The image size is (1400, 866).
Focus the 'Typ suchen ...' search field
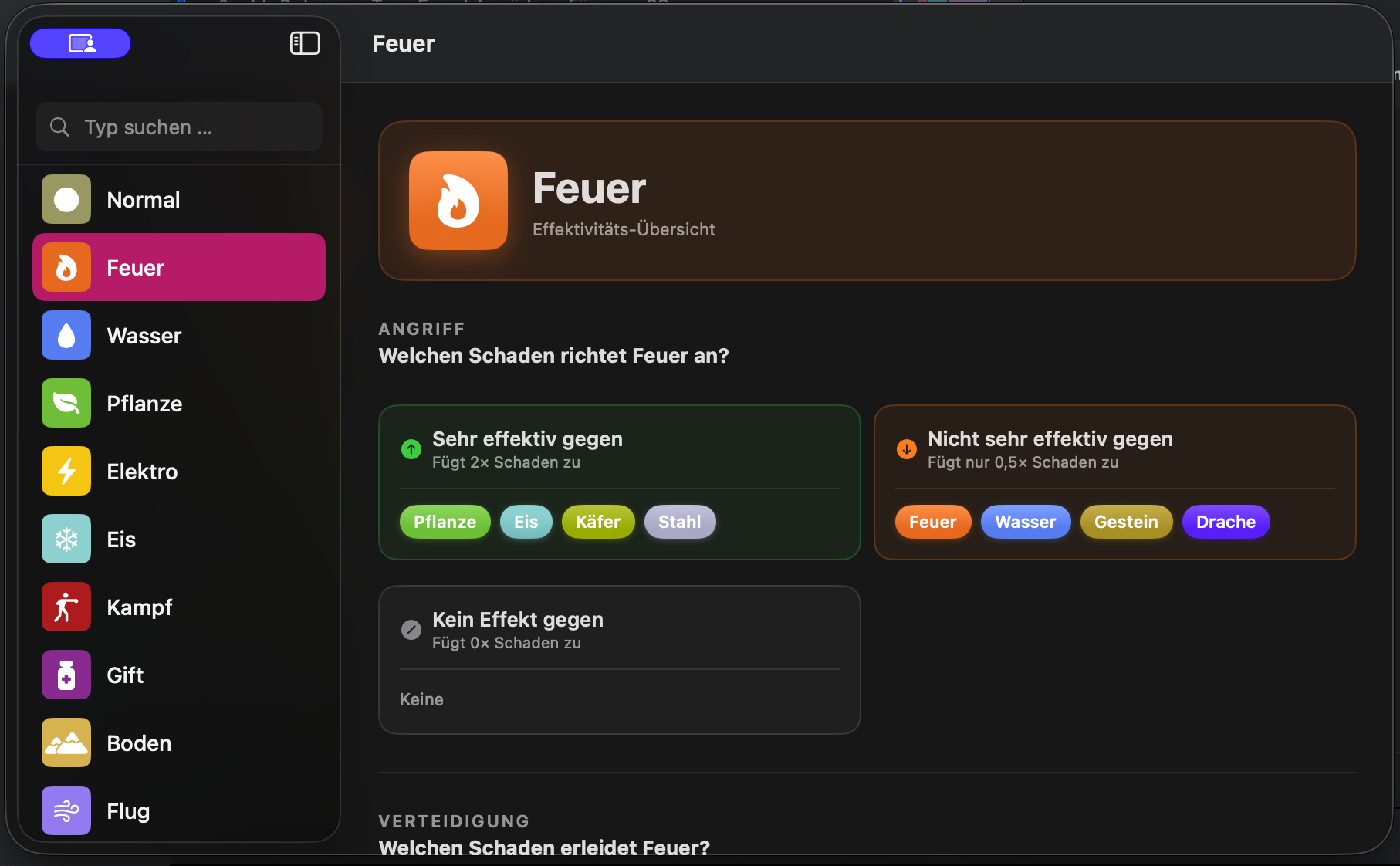(179, 127)
